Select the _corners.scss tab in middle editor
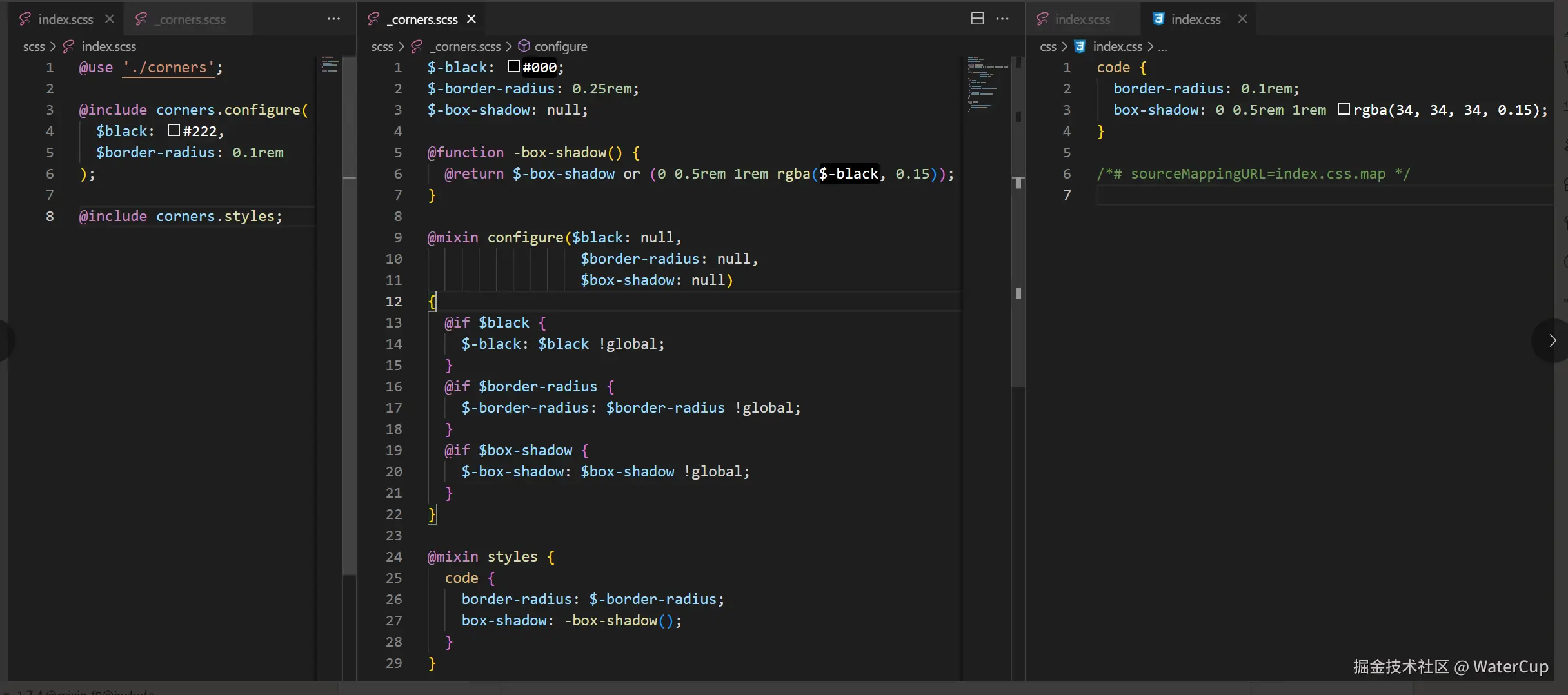Image resolution: width=1568 pixels, height=695 pixels. [422, 19]
